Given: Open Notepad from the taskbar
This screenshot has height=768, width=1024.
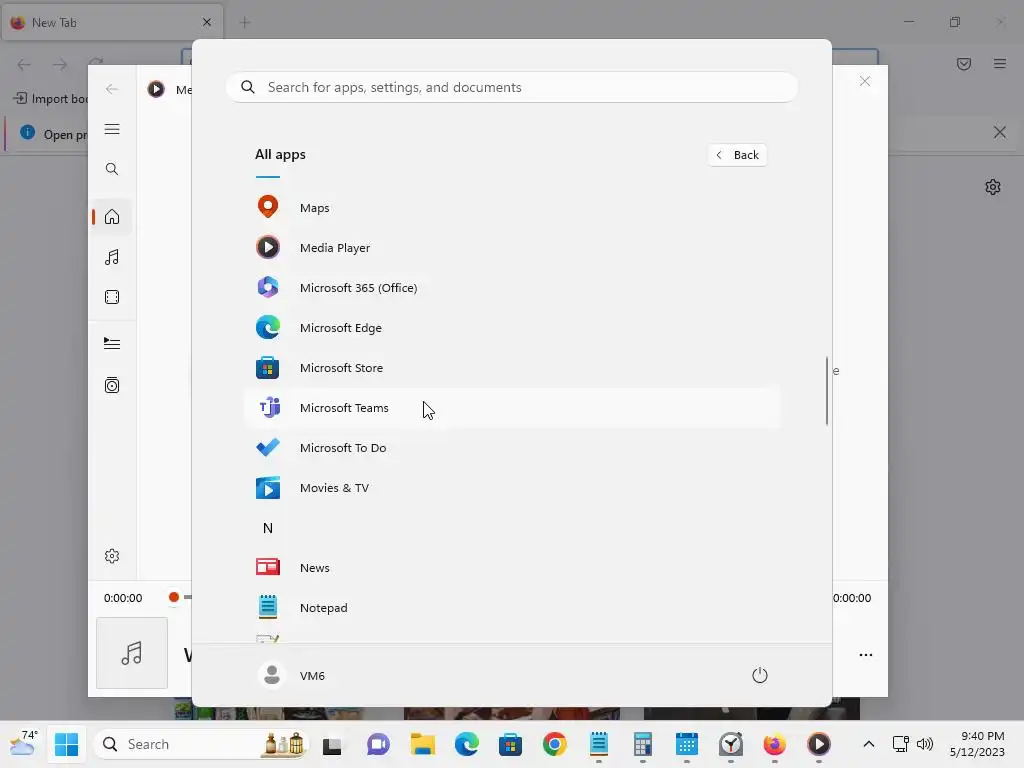Looking at the screenshot, I should pyautogui.click(x=599, y=744).
